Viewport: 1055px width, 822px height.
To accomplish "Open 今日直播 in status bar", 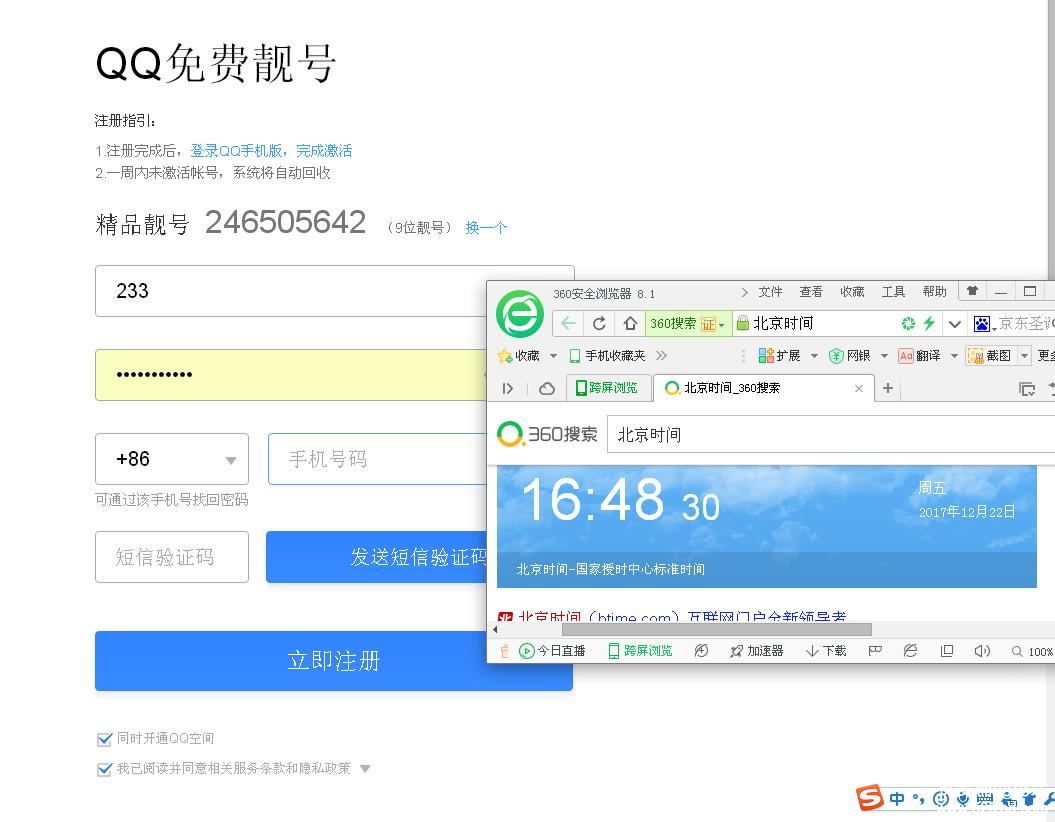I will (x=552, y=650).
